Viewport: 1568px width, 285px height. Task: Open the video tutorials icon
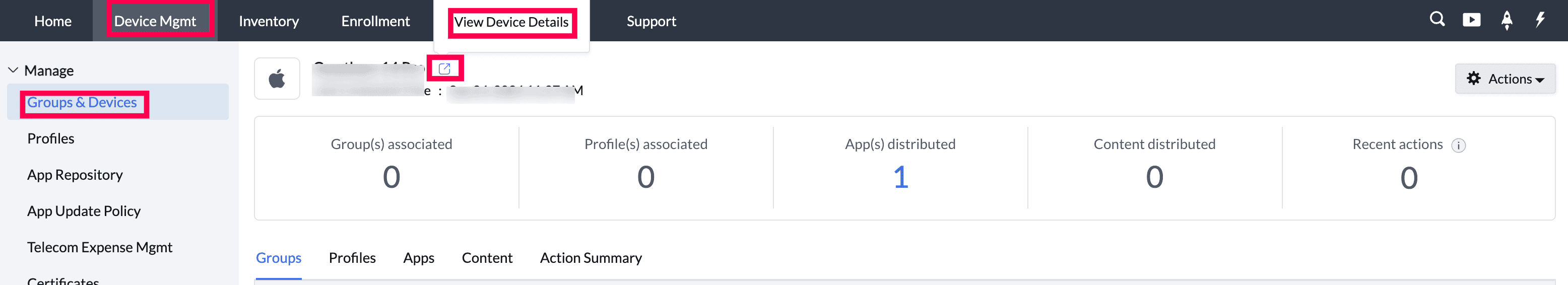(x=1471, y=20)
